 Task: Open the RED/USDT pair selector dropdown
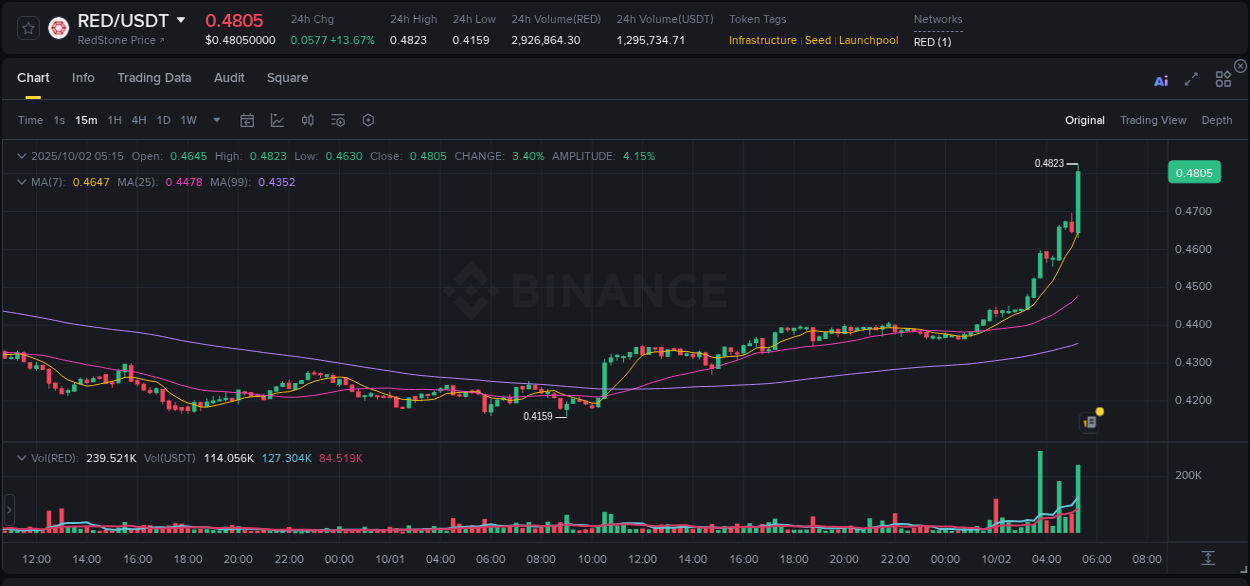click(180, 19)
